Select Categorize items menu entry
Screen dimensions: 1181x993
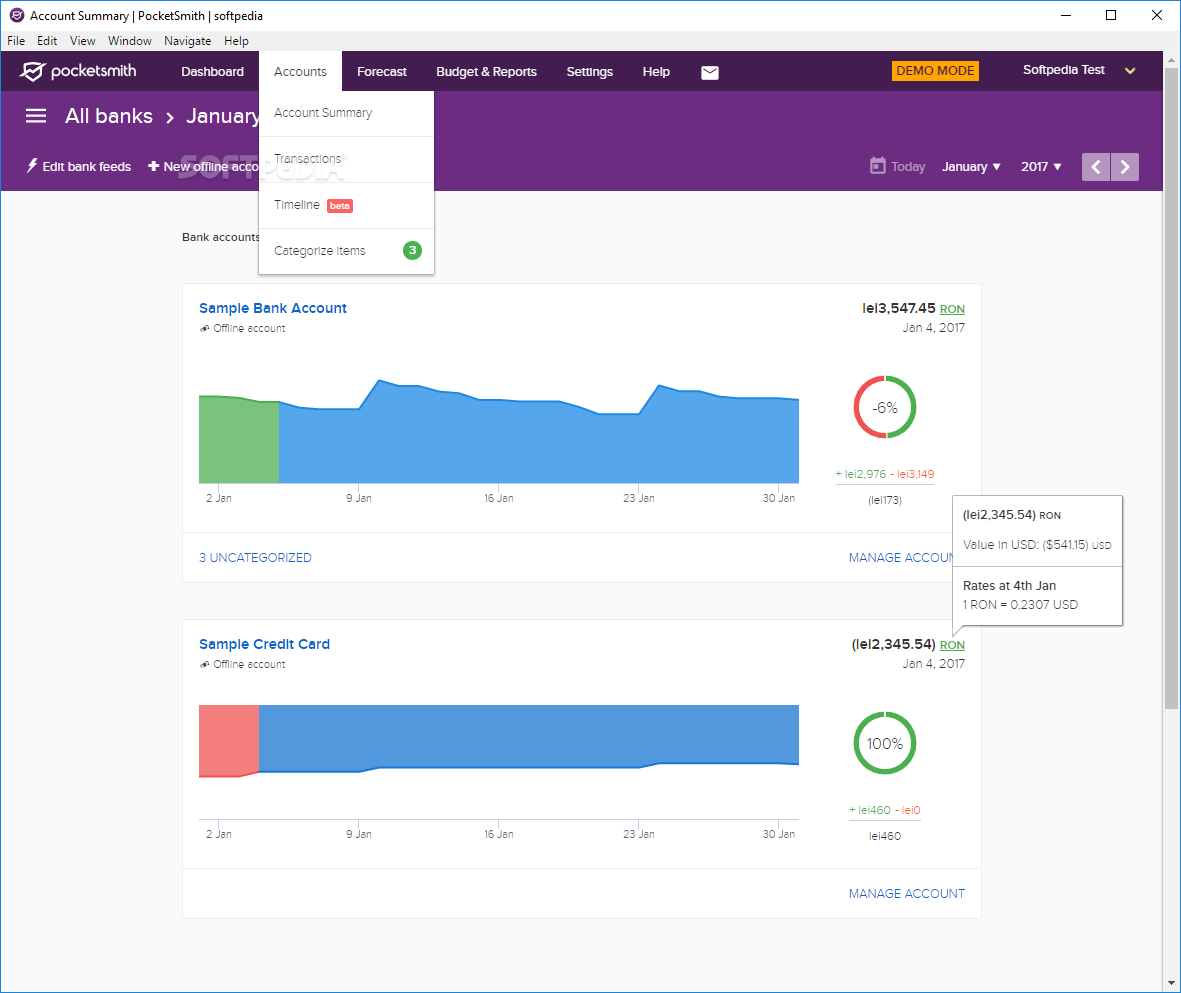tap(346, 251)
